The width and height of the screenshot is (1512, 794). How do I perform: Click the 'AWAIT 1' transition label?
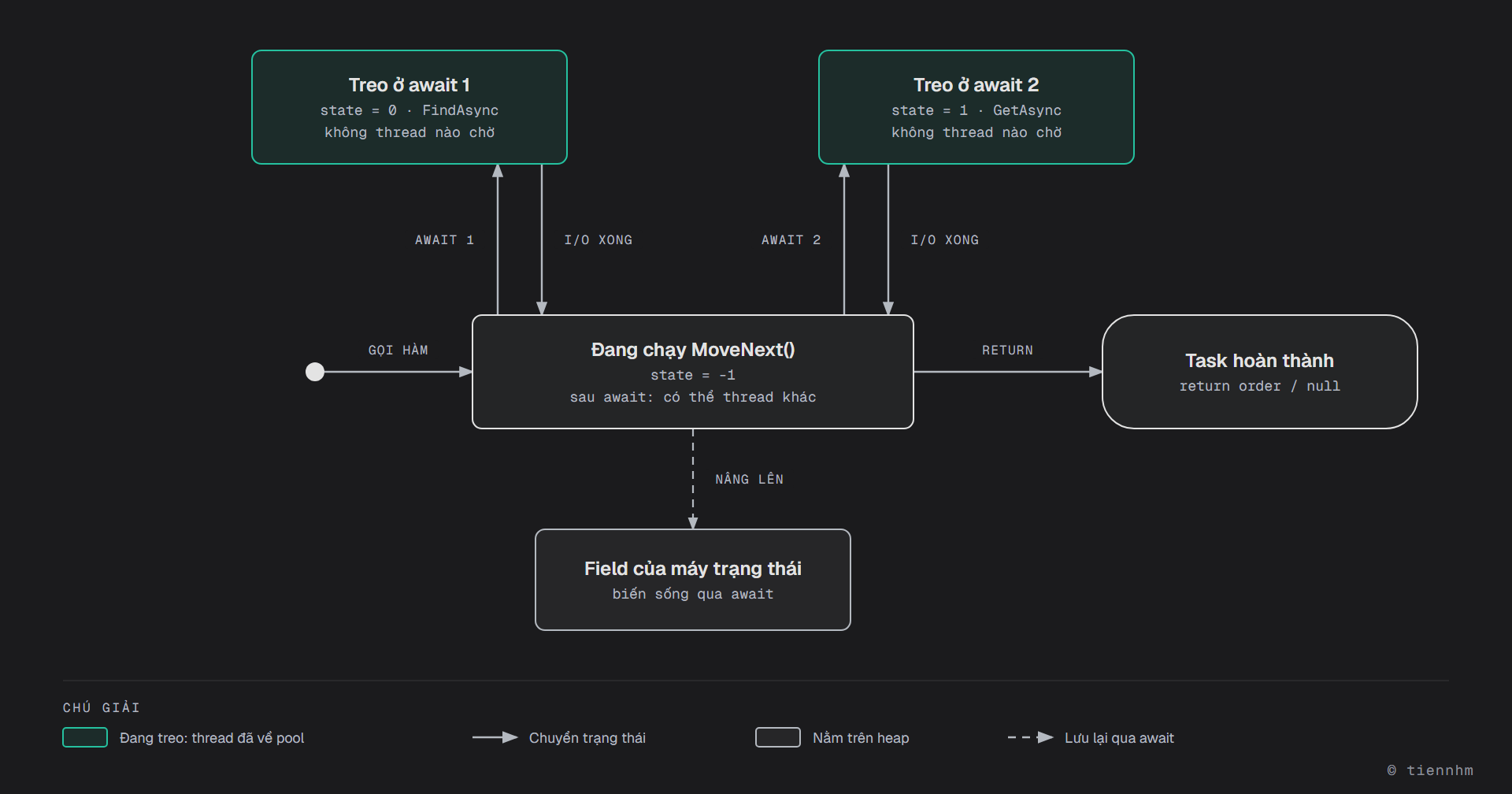pos(445,239)
